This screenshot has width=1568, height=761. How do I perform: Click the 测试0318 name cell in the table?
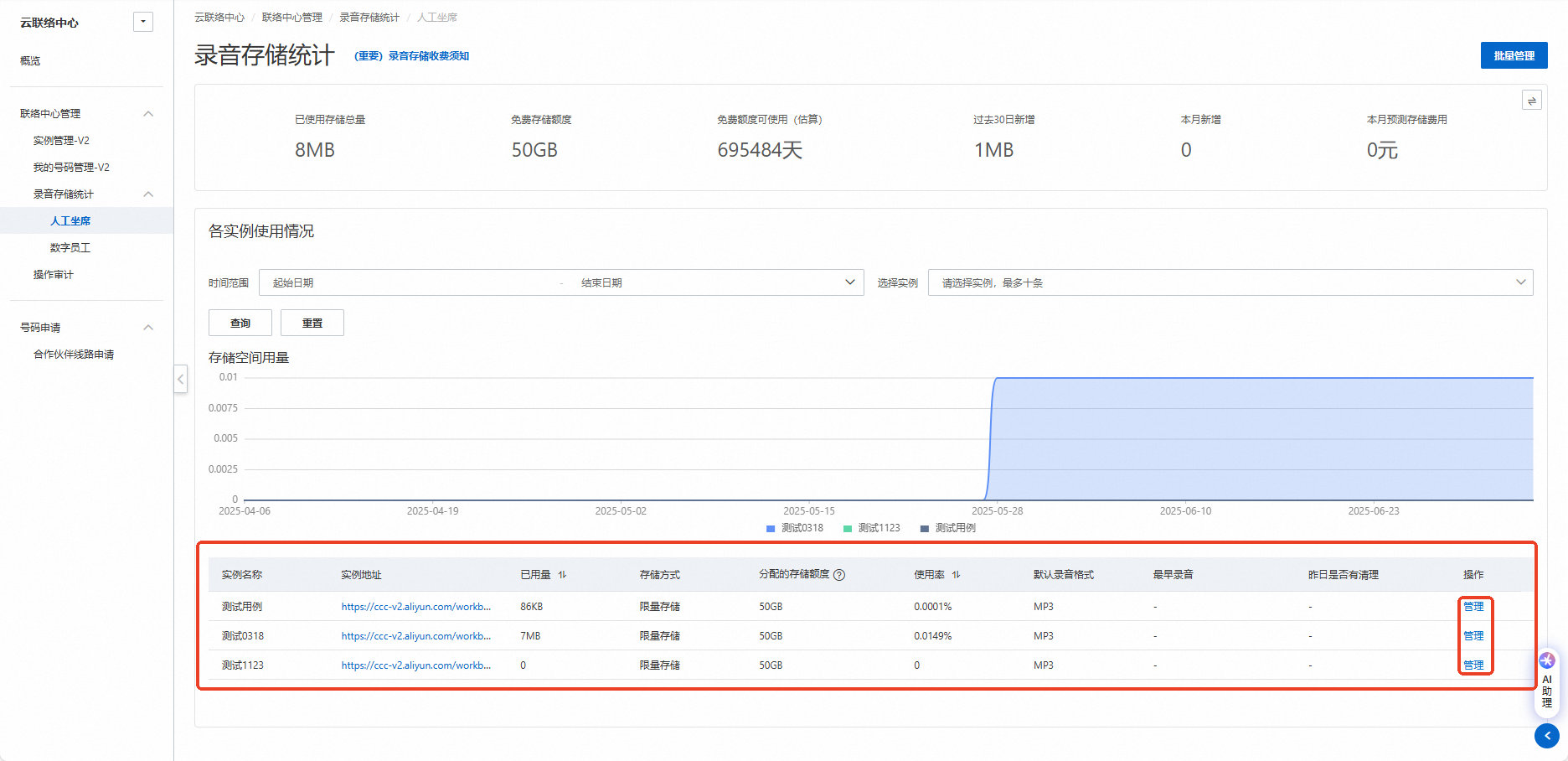(243, 636)
